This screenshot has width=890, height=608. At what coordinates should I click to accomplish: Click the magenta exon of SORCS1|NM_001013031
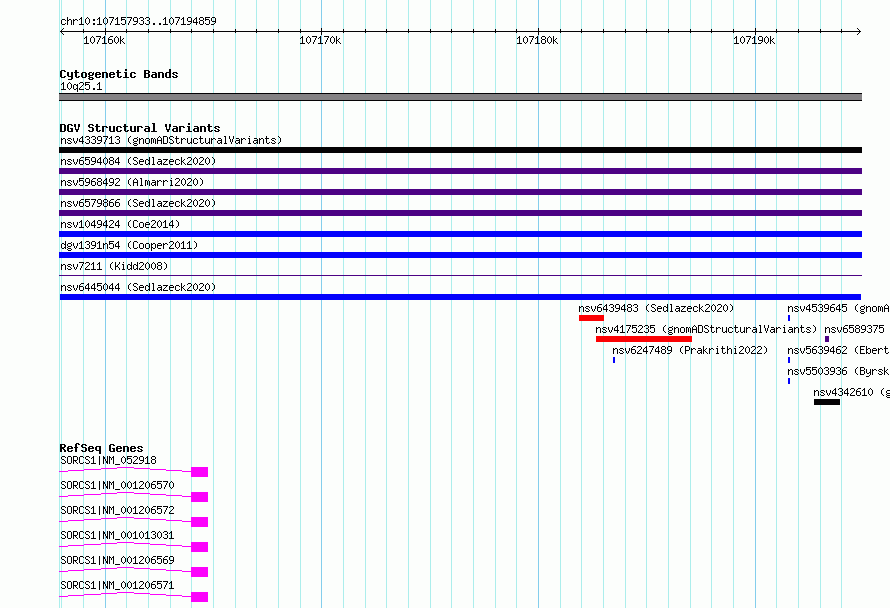pyautogui.click(x=200, y=547)
